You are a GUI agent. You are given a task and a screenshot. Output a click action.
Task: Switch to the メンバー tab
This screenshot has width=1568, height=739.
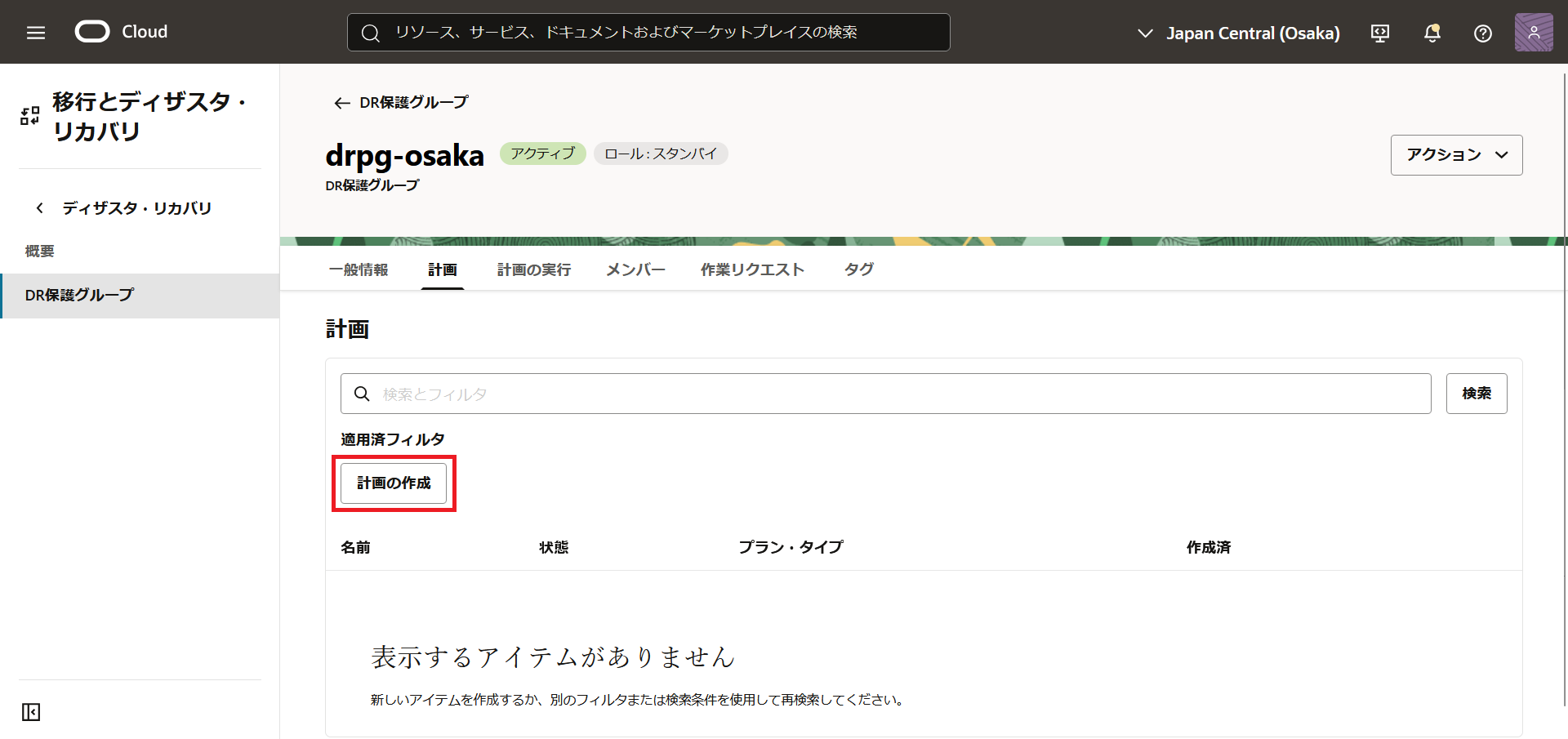[635, 269]
